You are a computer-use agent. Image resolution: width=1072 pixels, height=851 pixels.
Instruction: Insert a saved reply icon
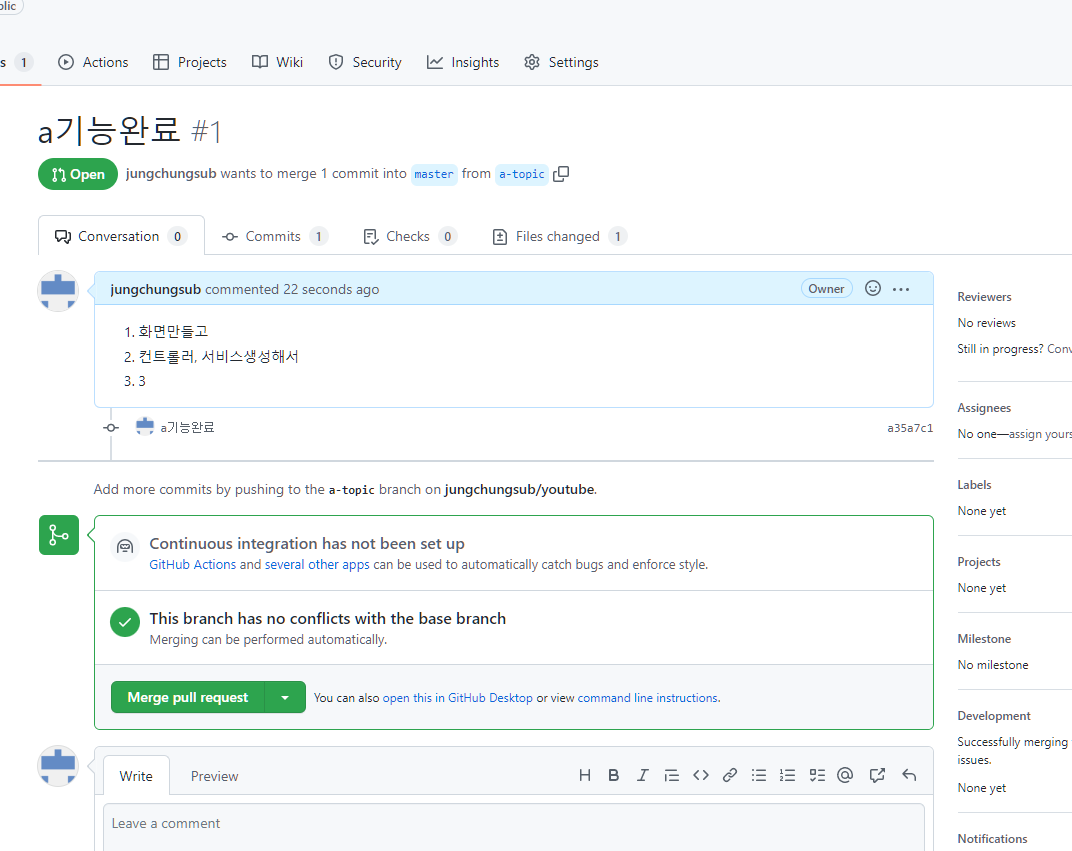[x=909, y=775]
